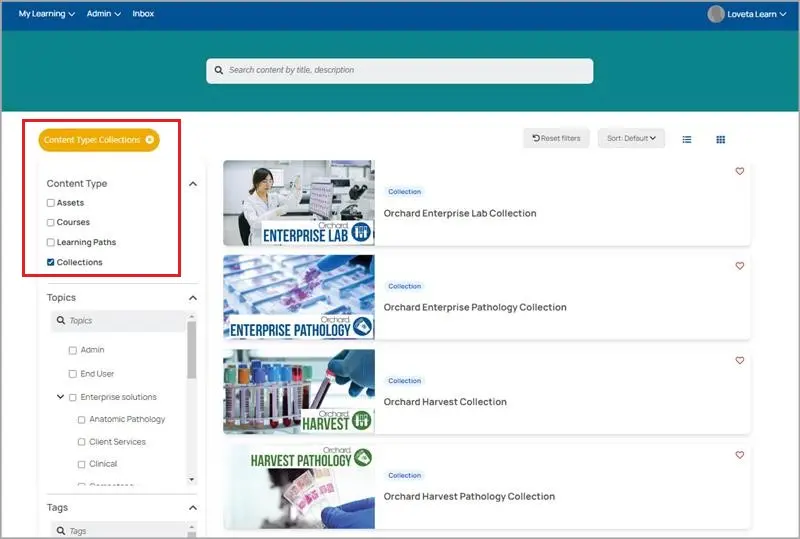Click the Reset filters button

556,138
